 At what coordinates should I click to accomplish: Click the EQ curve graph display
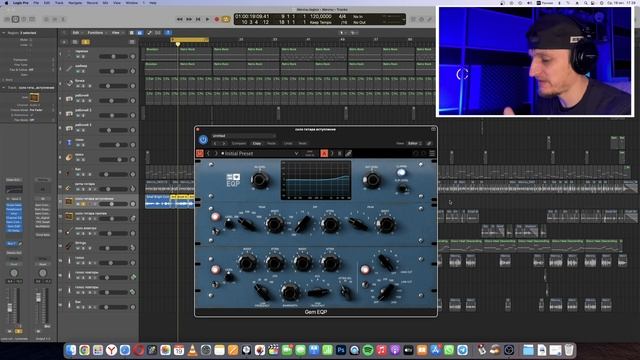[316, 180]
